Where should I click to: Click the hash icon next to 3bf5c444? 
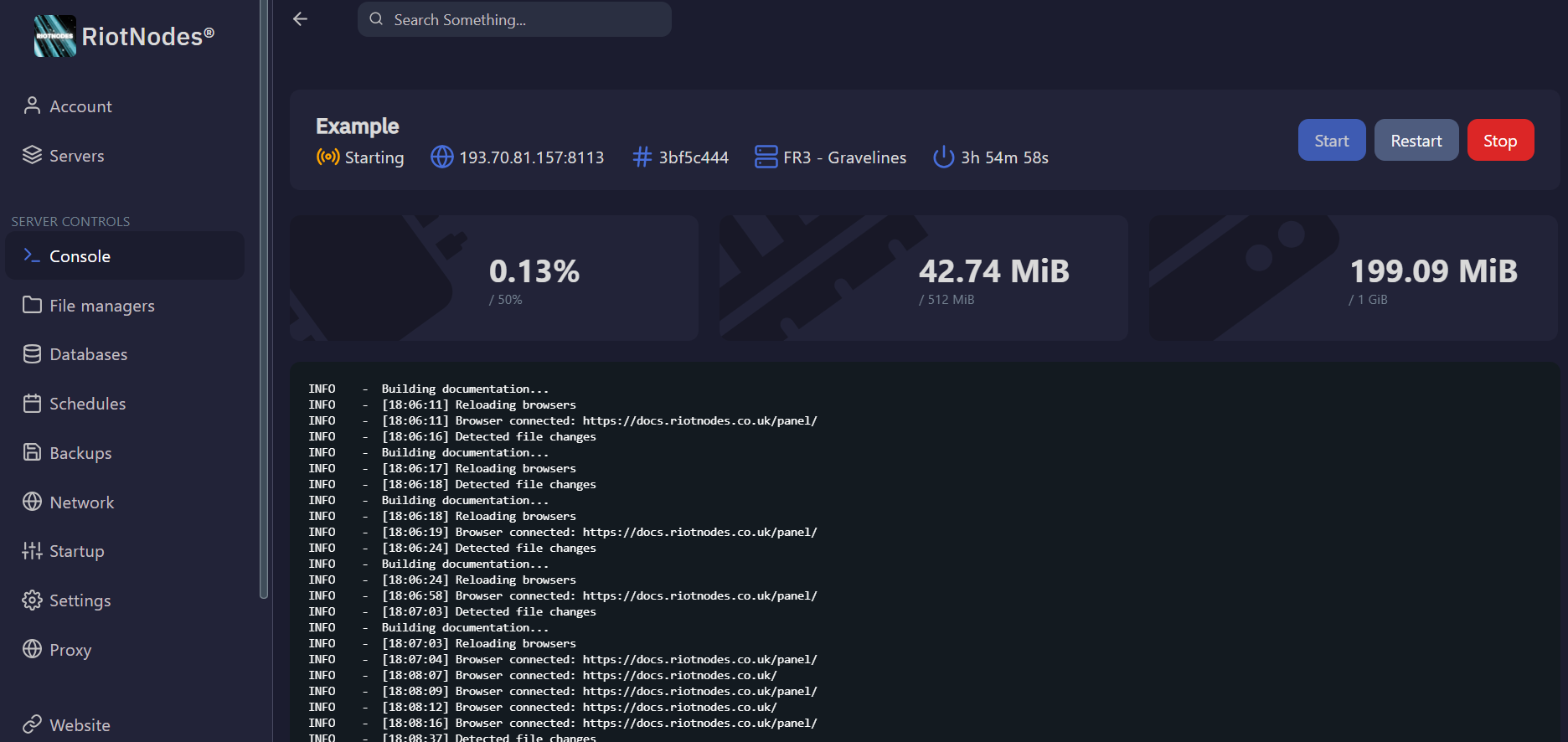coord(642,157)
